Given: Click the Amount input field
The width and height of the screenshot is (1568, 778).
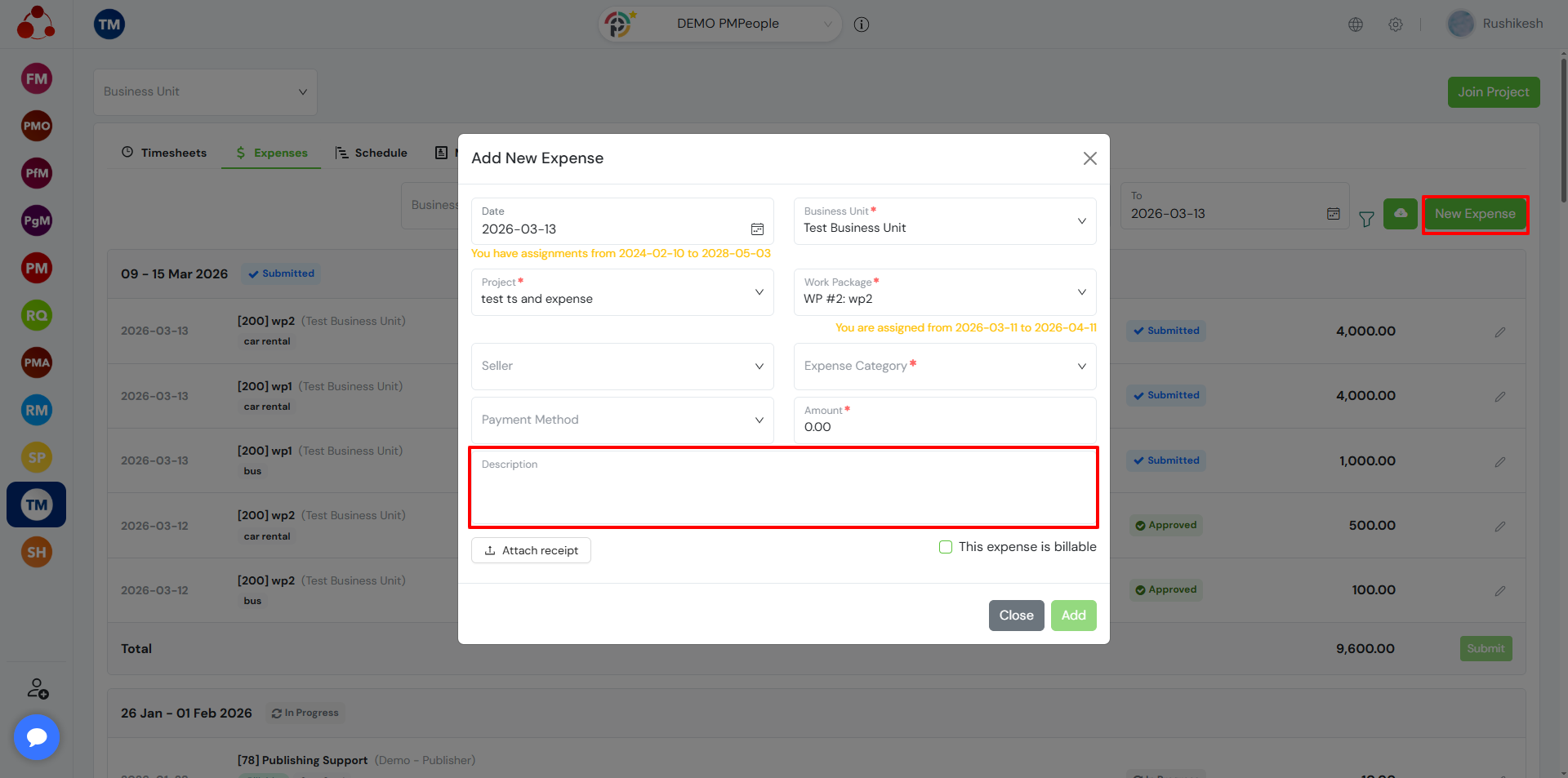Looking at the screenshot, I should point(944,427).
